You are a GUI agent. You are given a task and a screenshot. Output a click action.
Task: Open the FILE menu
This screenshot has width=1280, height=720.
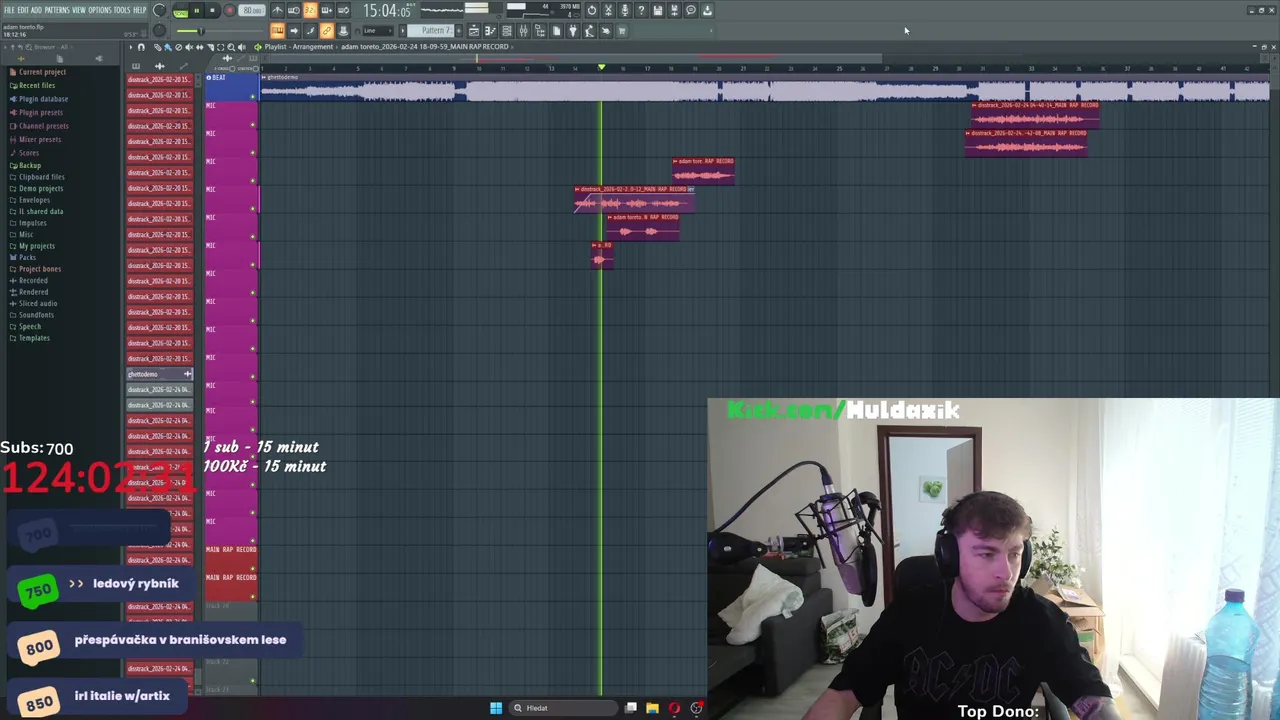pyautogui.click(x=8, y=10)
